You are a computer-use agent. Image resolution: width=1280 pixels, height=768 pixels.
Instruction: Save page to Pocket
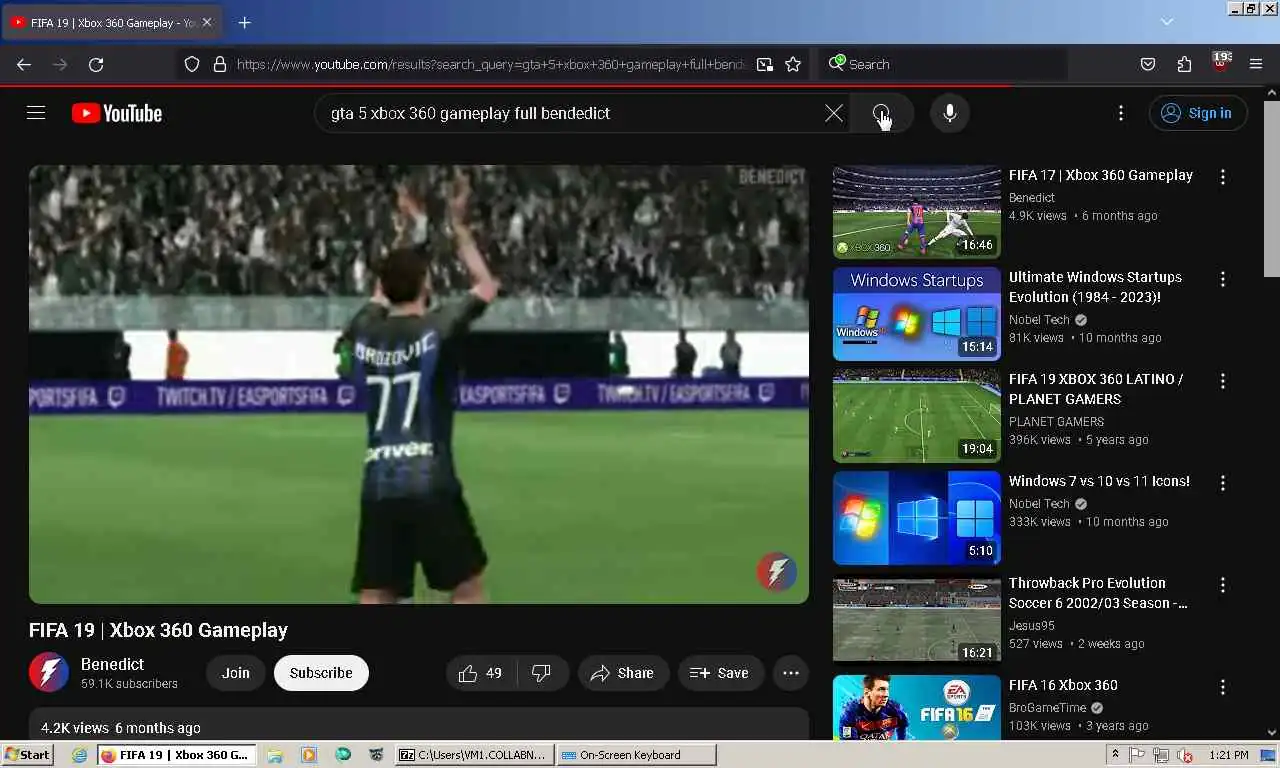click(1148, 64)
